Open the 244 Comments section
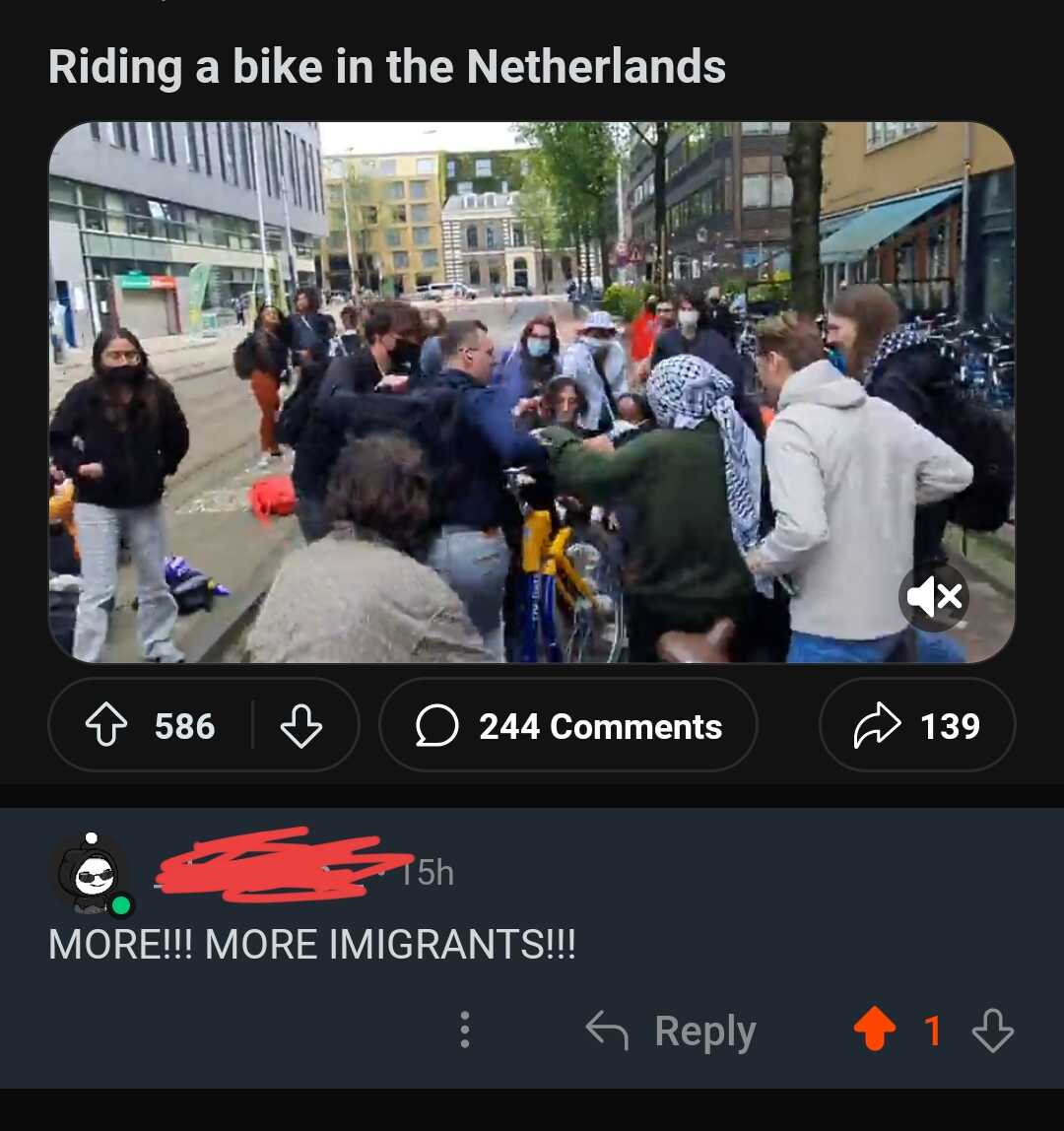 567,725
